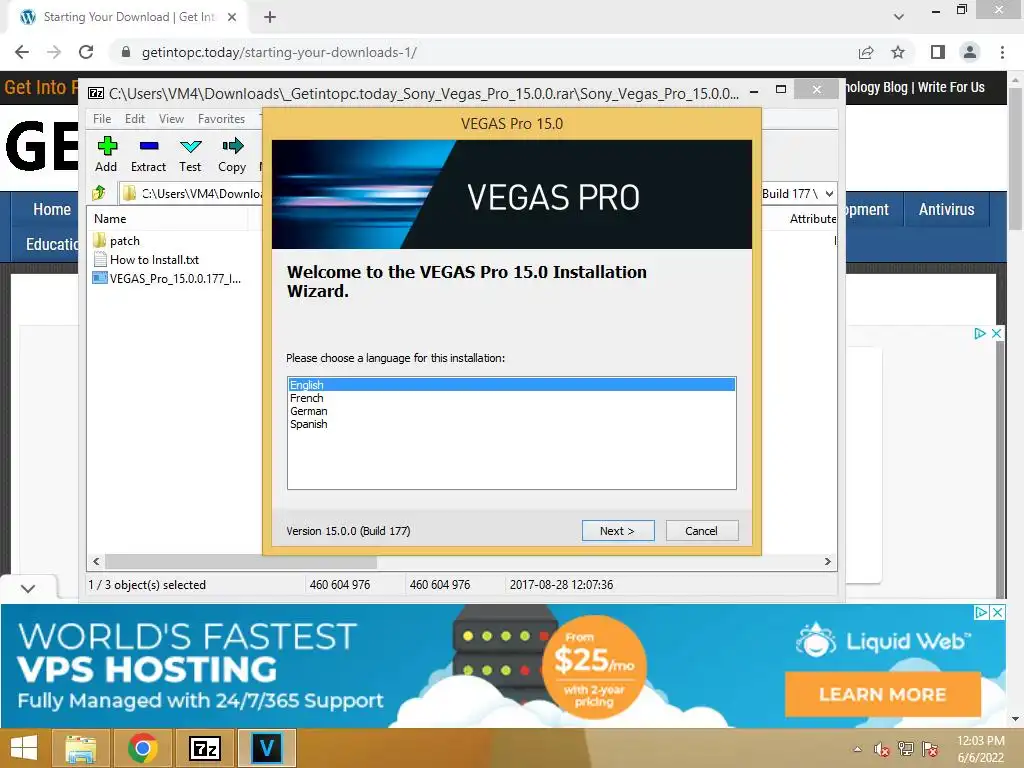Expand the 7-Zip path dropdown
The height and width of the screenshot is (768, 1024).
[829, 193]
